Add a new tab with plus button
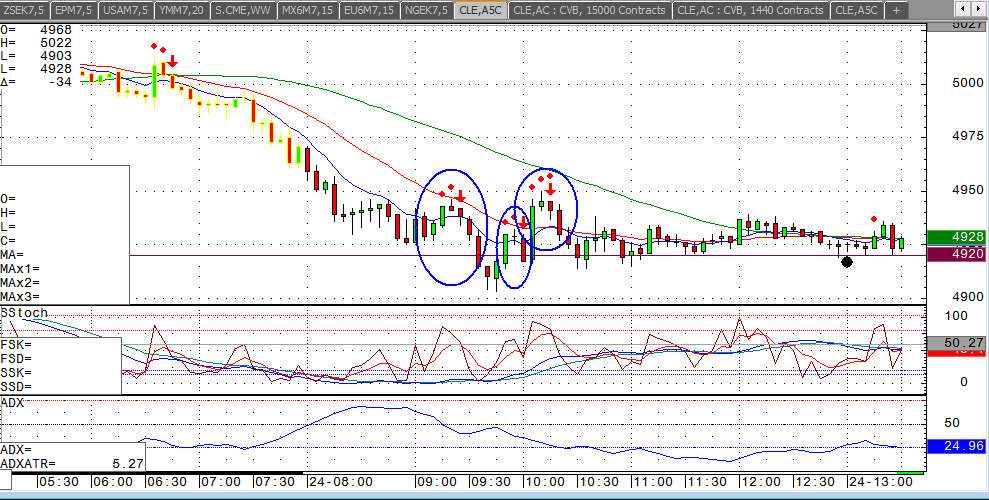Viewport: 989px width, 500px height. [896, 10]
